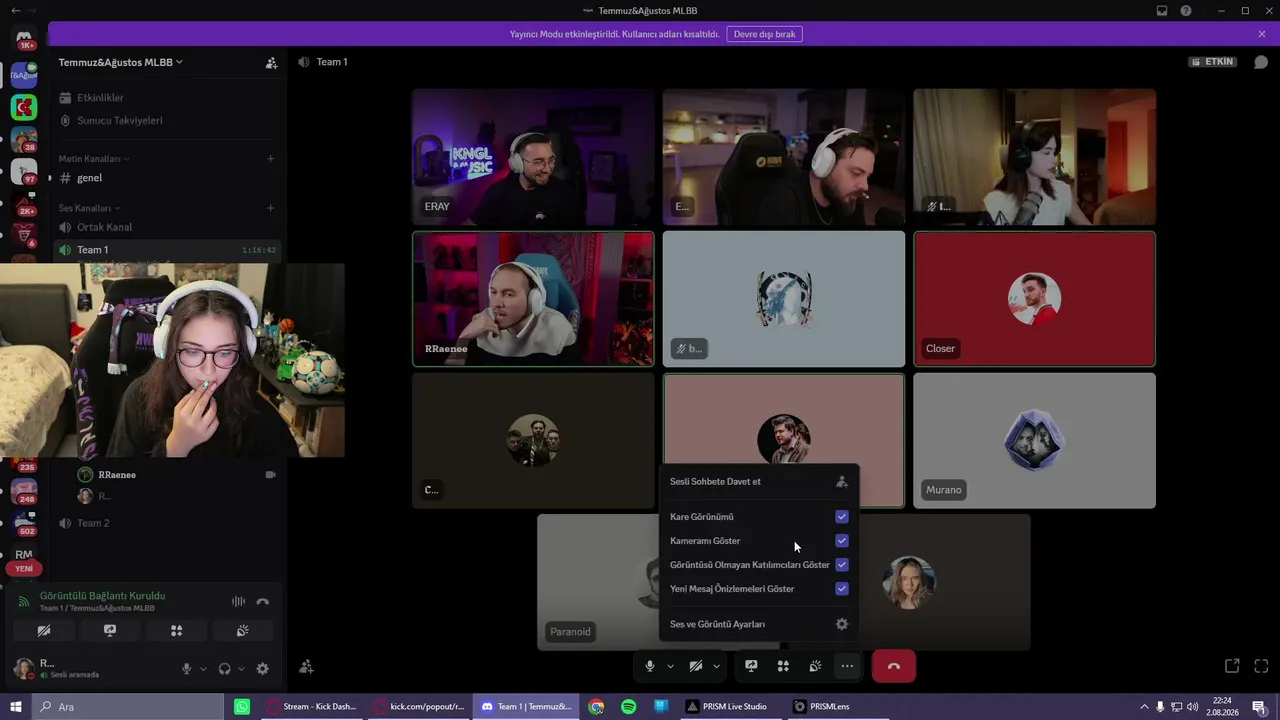Focus RRaenee's video tile

click(x=534, y=299)
